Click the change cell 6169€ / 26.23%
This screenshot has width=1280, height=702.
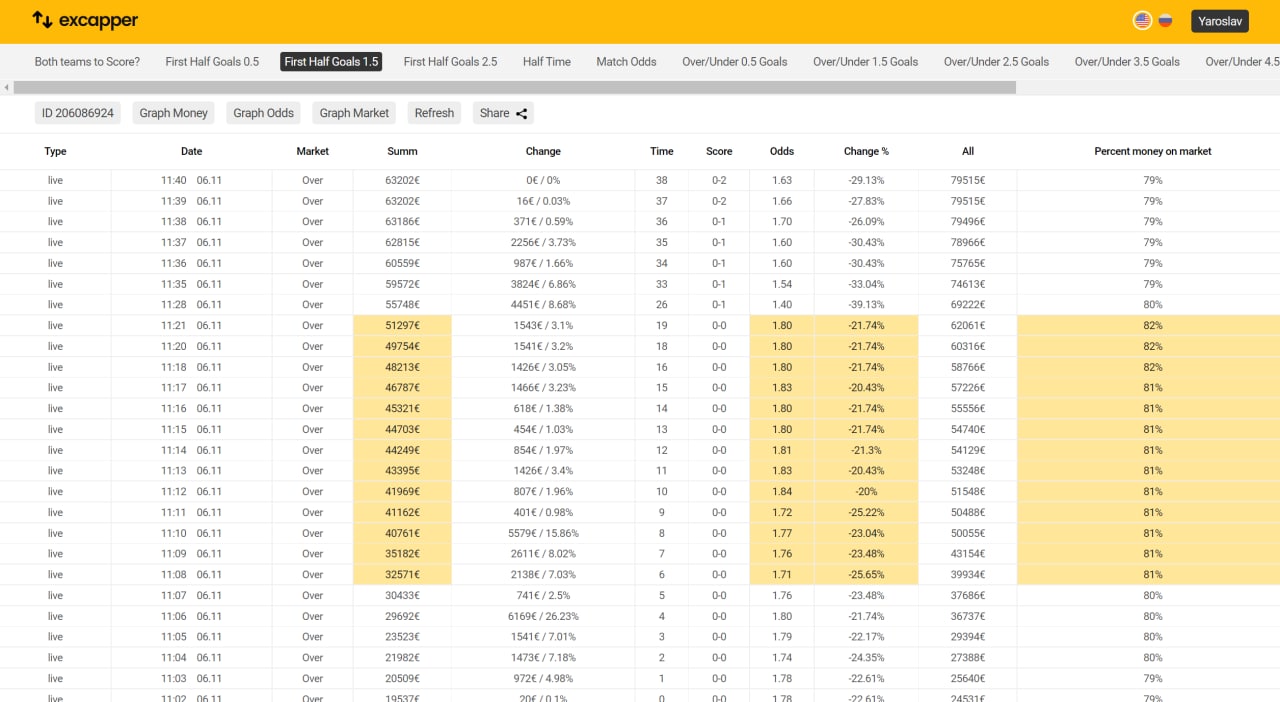click(x=543, y=616)
